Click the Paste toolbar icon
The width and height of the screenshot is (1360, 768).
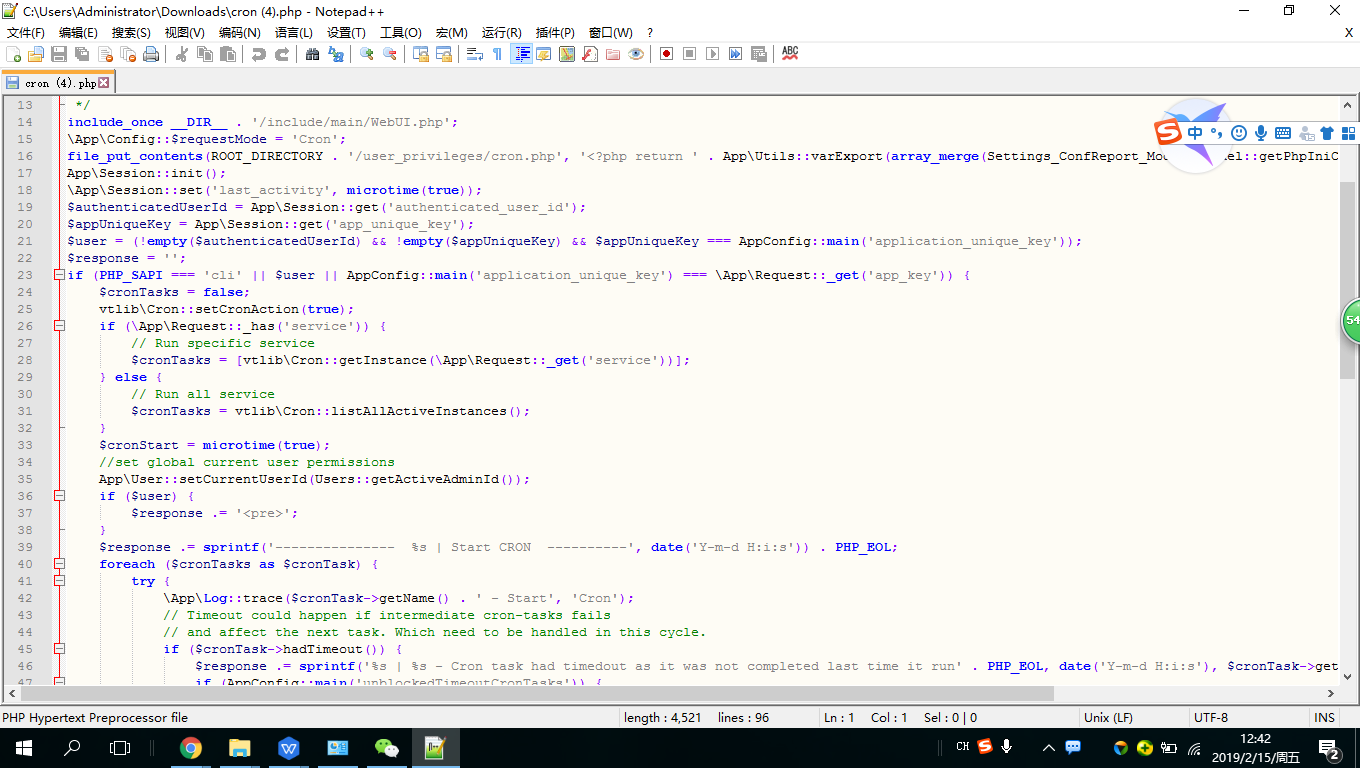point(227,54)
